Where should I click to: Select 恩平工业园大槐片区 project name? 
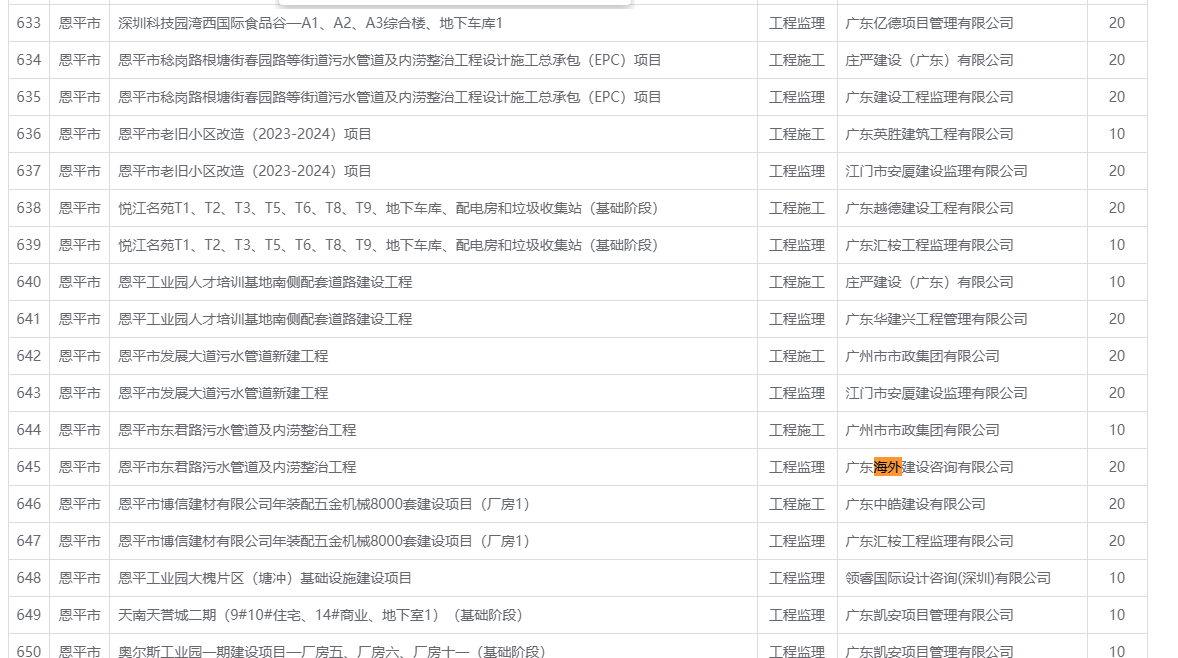pos(265,578)
